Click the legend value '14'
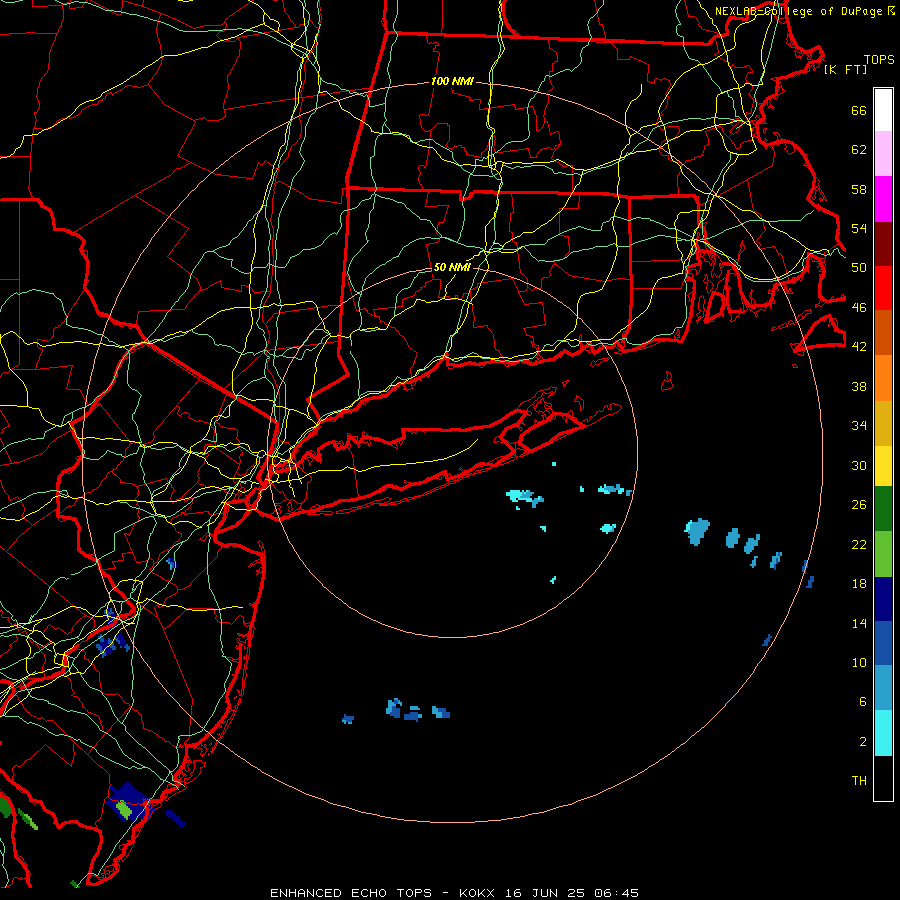Screen dimensions: 900x900 (x=859, y=623)
